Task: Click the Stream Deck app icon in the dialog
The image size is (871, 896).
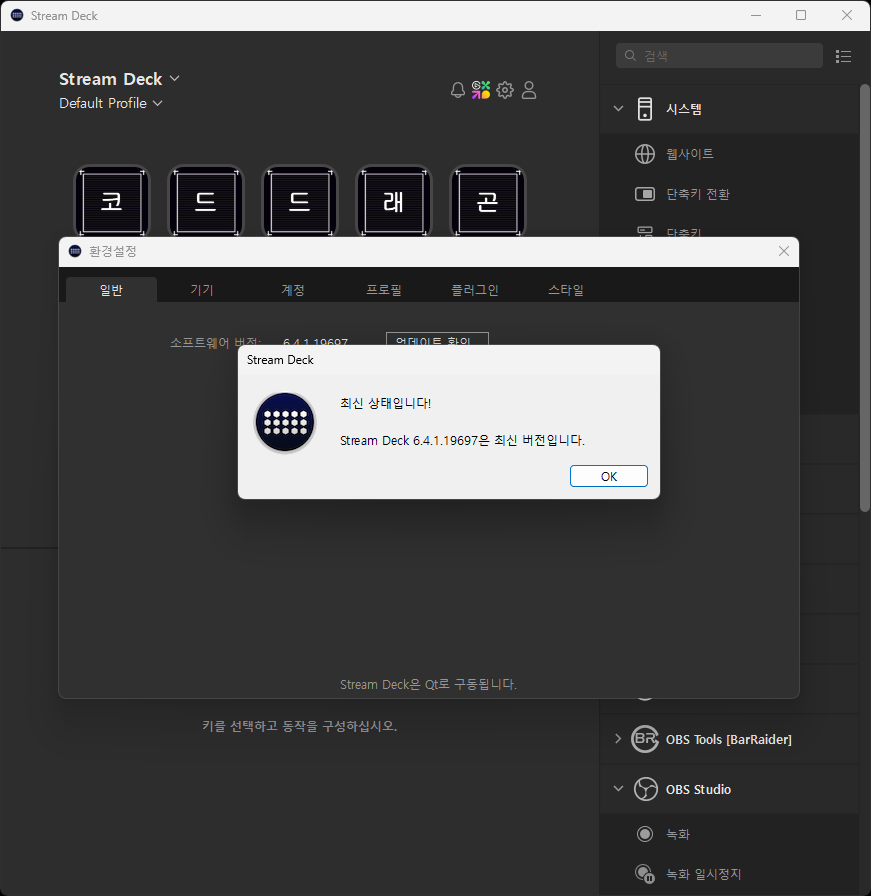Action: [x=285, y=422]
